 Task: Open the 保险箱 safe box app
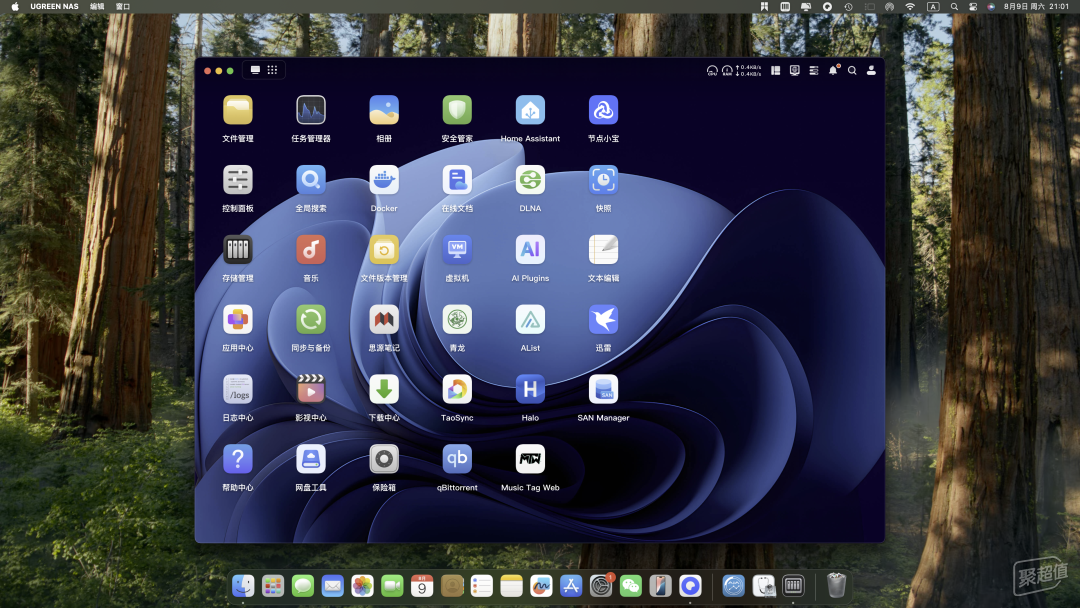pyautogui.click(x=384, y=459)
